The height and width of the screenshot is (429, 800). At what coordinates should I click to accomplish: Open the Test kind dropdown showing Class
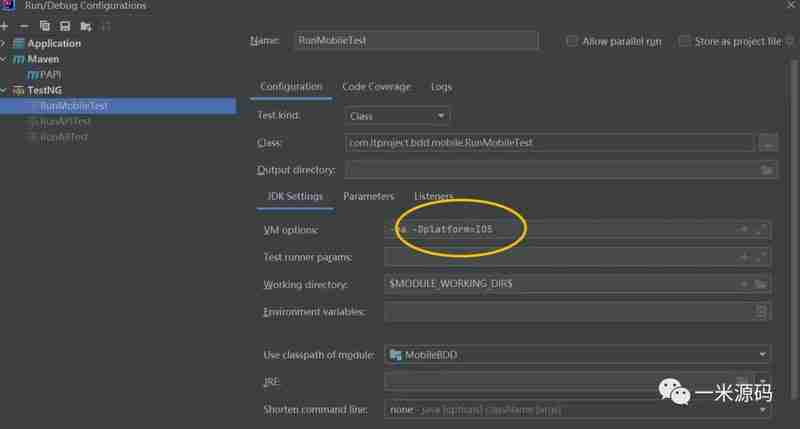(397, 116)
